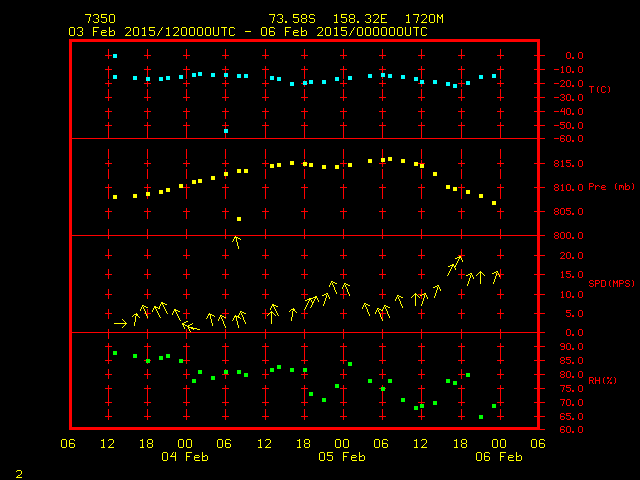Select the 06 Feb date label
640x480 pixels.
(x=497, y=457)
